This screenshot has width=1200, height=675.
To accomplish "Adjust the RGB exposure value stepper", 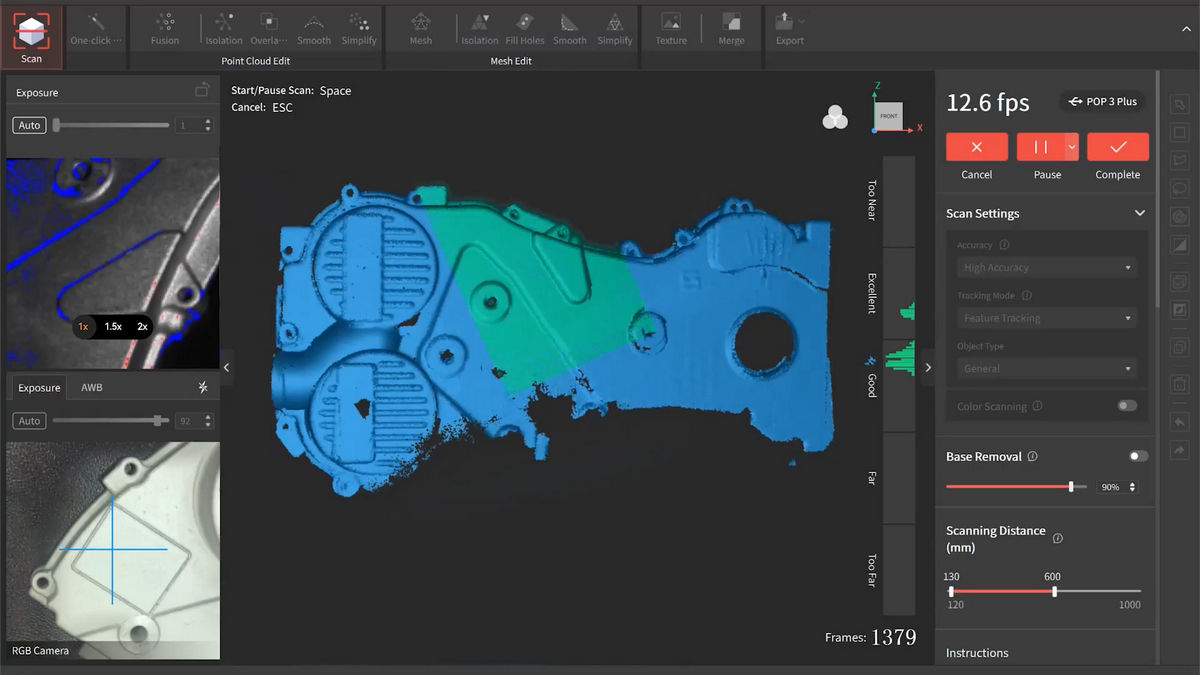I will click(208, 421).
